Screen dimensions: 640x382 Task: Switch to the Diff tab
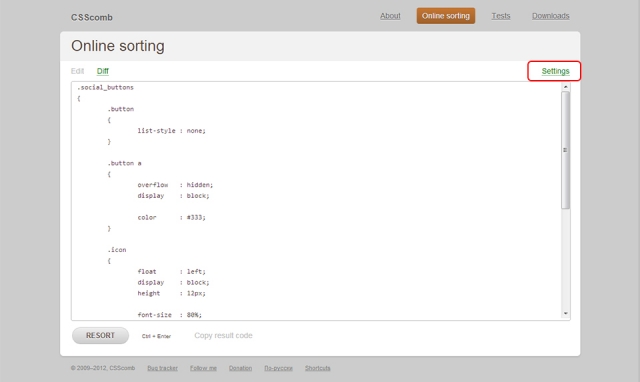pyautogui.click(x=102, y=71)
